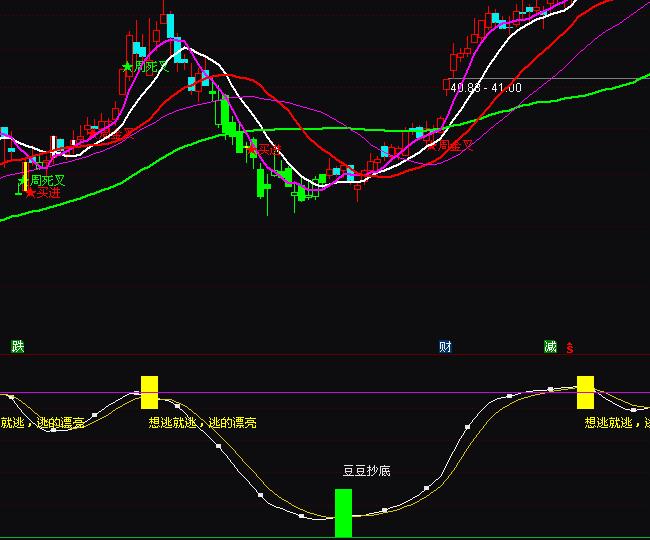Click the red star beside 买进
Screen dimensions: 650x540
tap(30, 192)
